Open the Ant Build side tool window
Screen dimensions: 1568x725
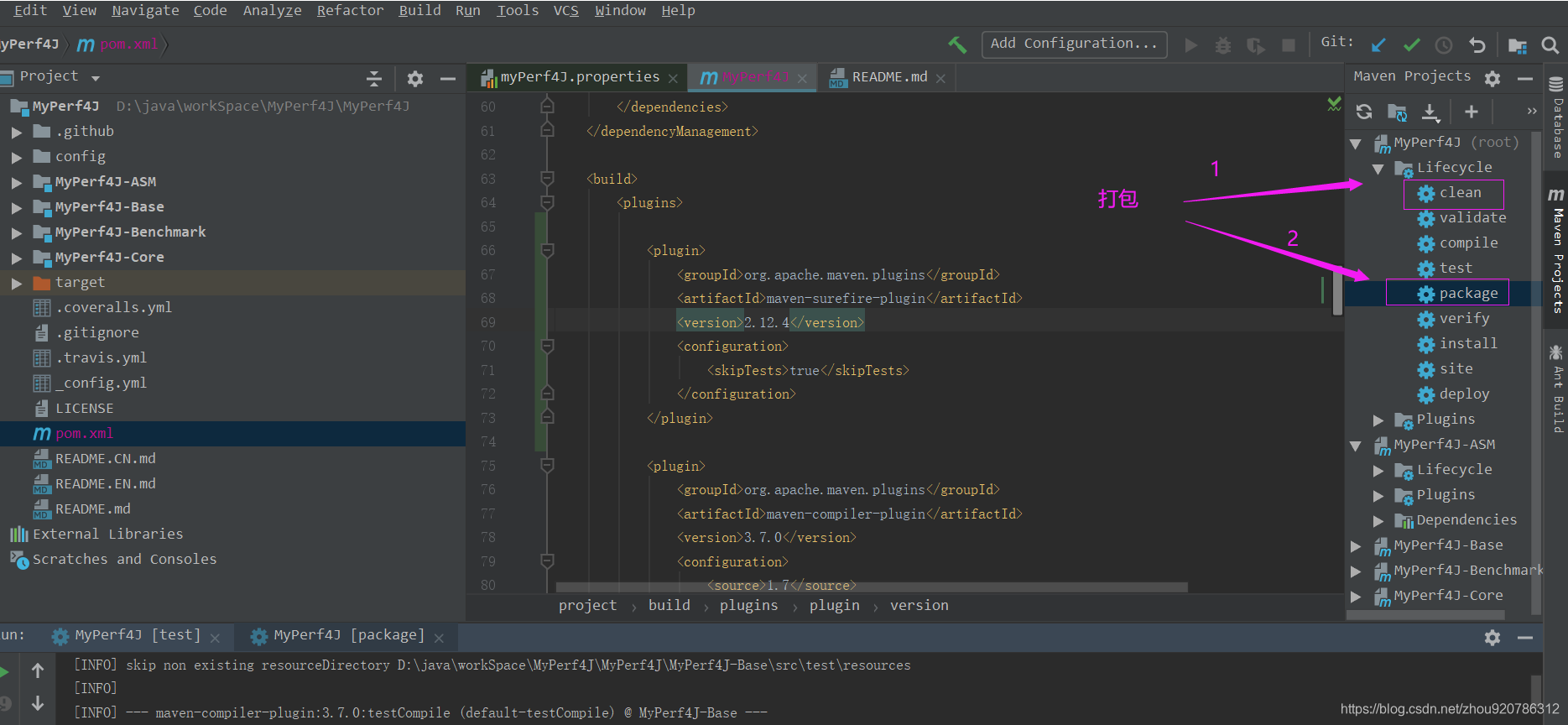(x=1556, y=389)
